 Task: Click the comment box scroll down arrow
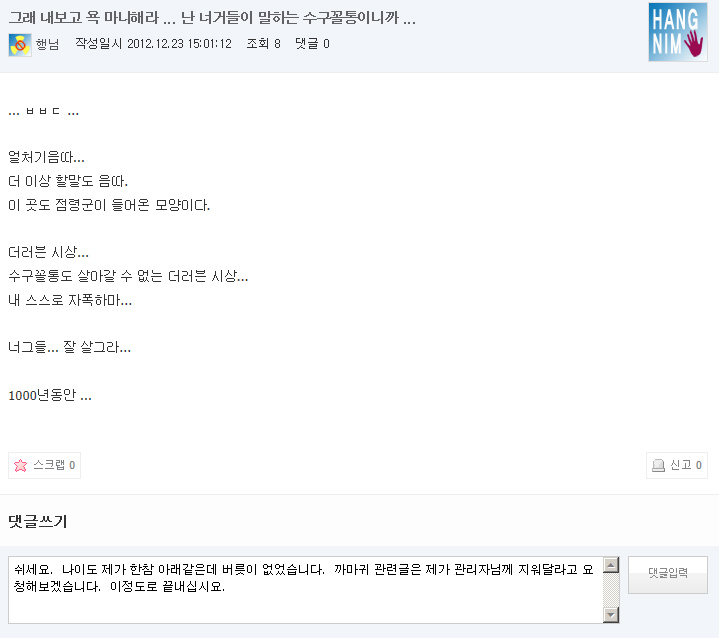(611, 615)
